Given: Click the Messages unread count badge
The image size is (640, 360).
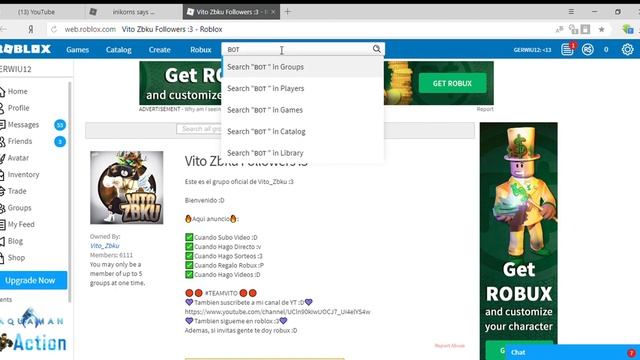Looking at the screenshot, I should [x=60, y=125].
